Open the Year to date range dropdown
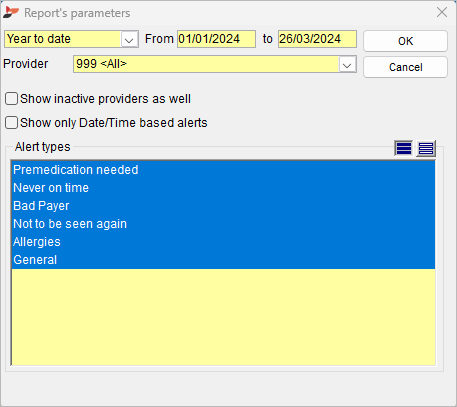 point(129,39)
